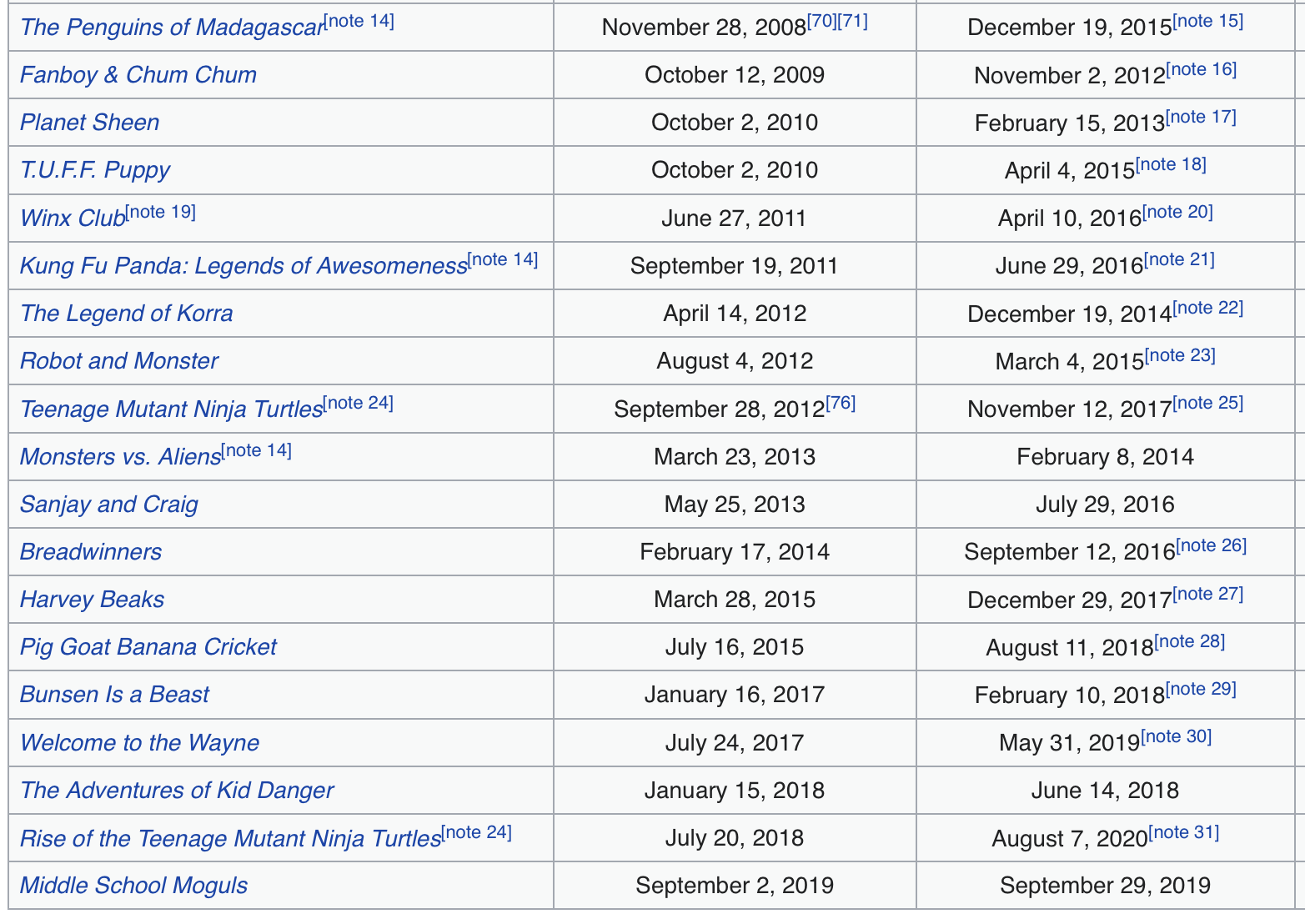
Task: Select the date August 4, 2012
Action: (735, 361)
